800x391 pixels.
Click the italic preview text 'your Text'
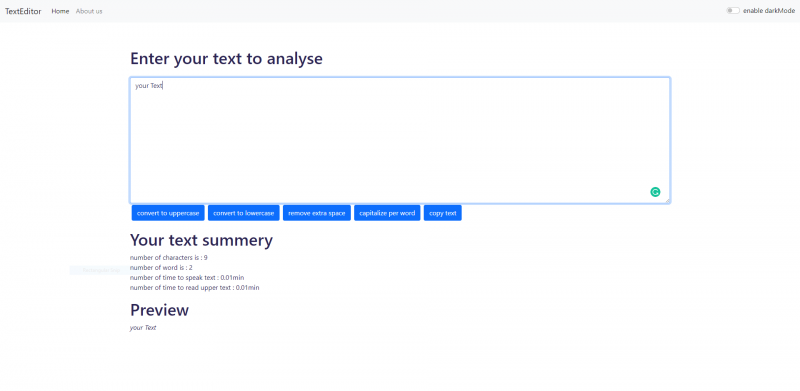click(143, 328)
